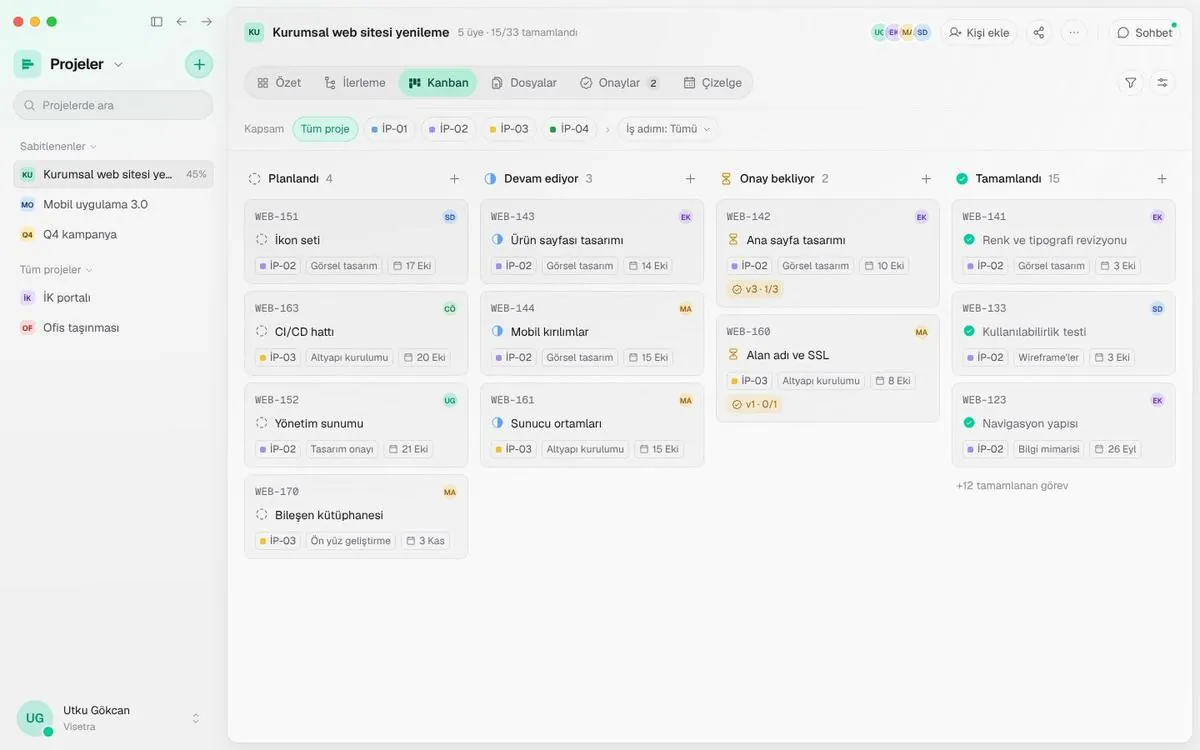
Task: Toggle the sidebar panel icon
Action: [x=156, y=21]
